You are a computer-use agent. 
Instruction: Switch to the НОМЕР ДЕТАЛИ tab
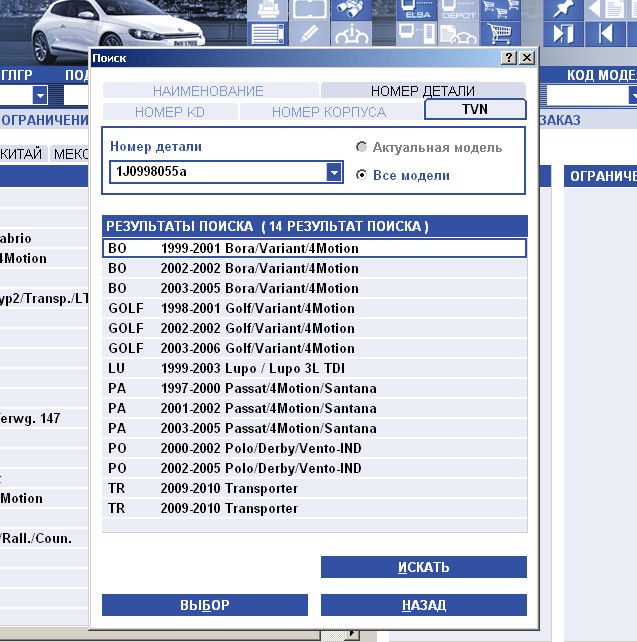423,90
